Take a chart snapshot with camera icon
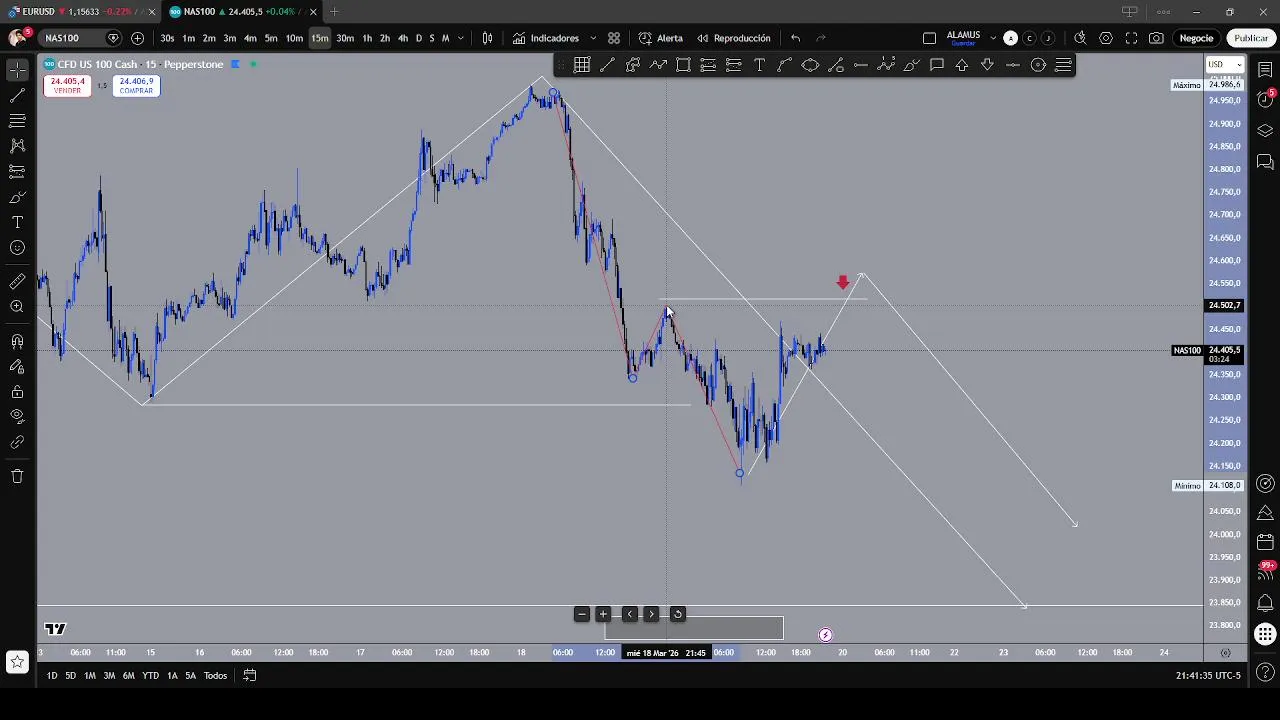The height and width of the screenshot is (720, 1280). click(x=1156, y=38)
